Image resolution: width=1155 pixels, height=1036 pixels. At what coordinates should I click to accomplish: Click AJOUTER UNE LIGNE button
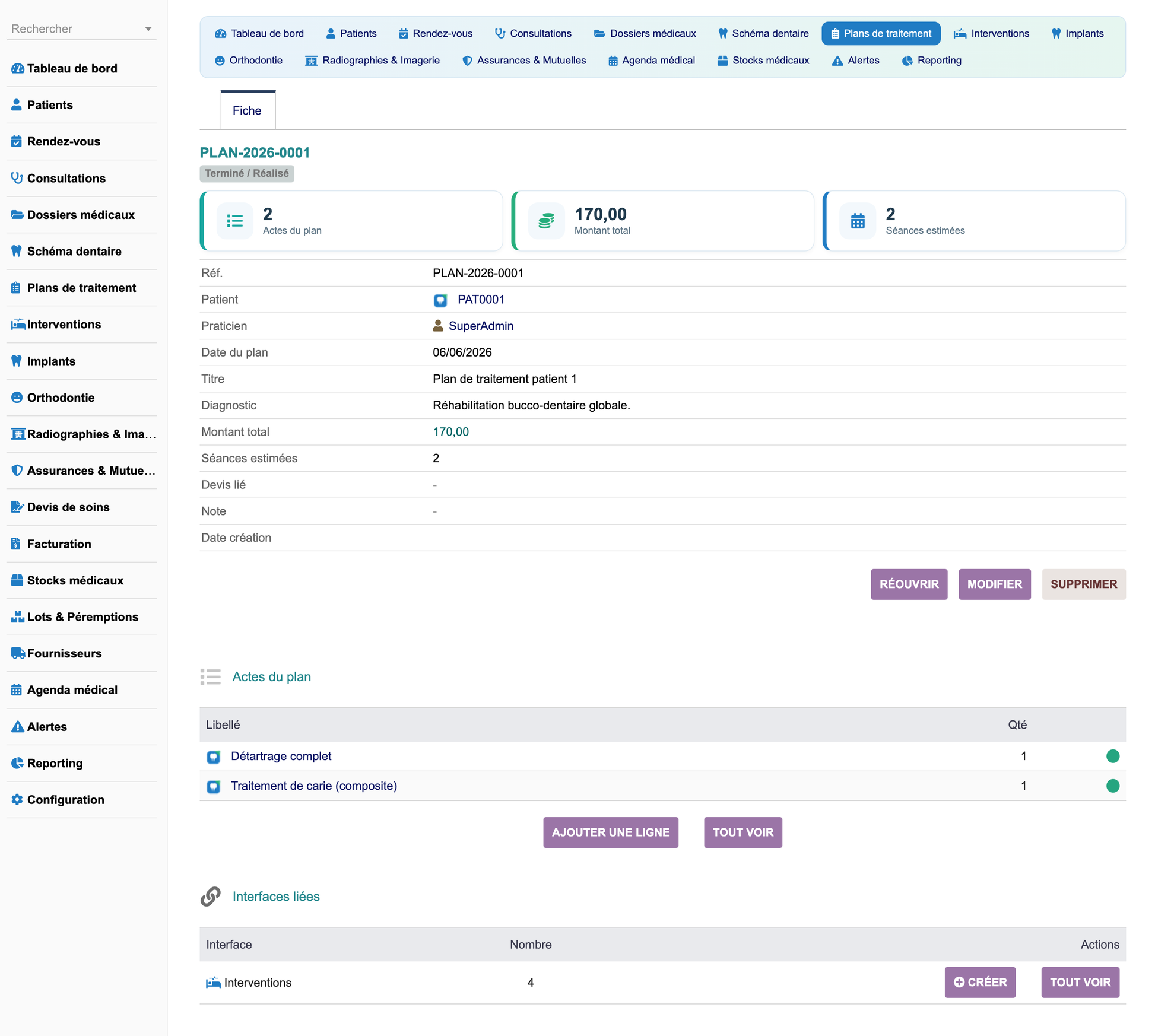pos(610,832)
